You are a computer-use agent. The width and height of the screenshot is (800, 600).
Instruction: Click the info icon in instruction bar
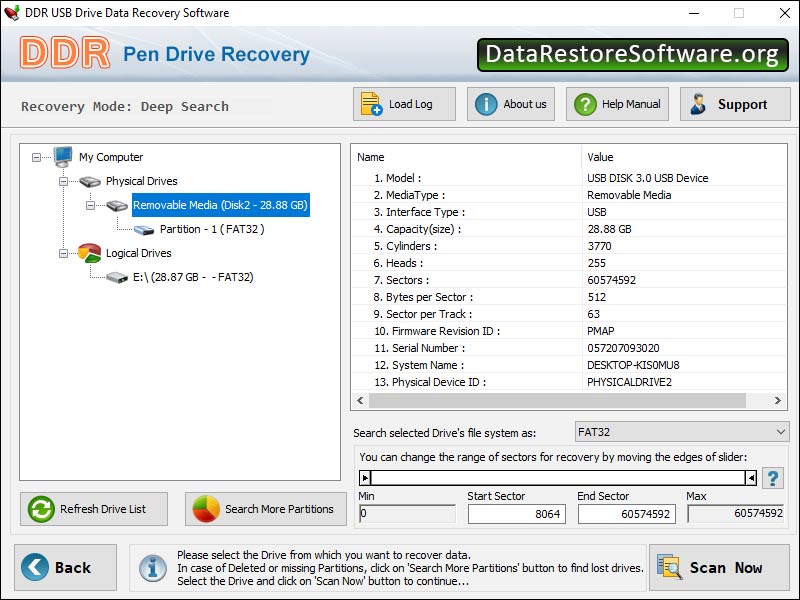[153, 568]
